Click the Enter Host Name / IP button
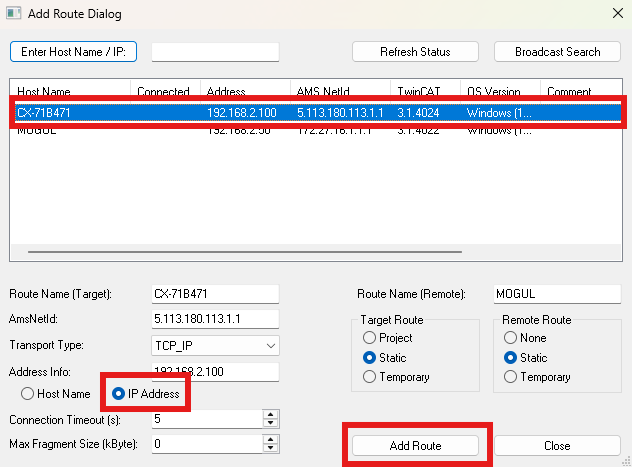632x467 pixels. (73, 51)
